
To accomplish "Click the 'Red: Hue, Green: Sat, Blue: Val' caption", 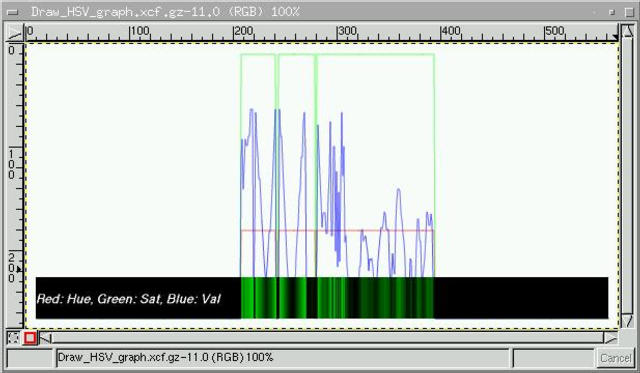I will [x=129, y=299].
